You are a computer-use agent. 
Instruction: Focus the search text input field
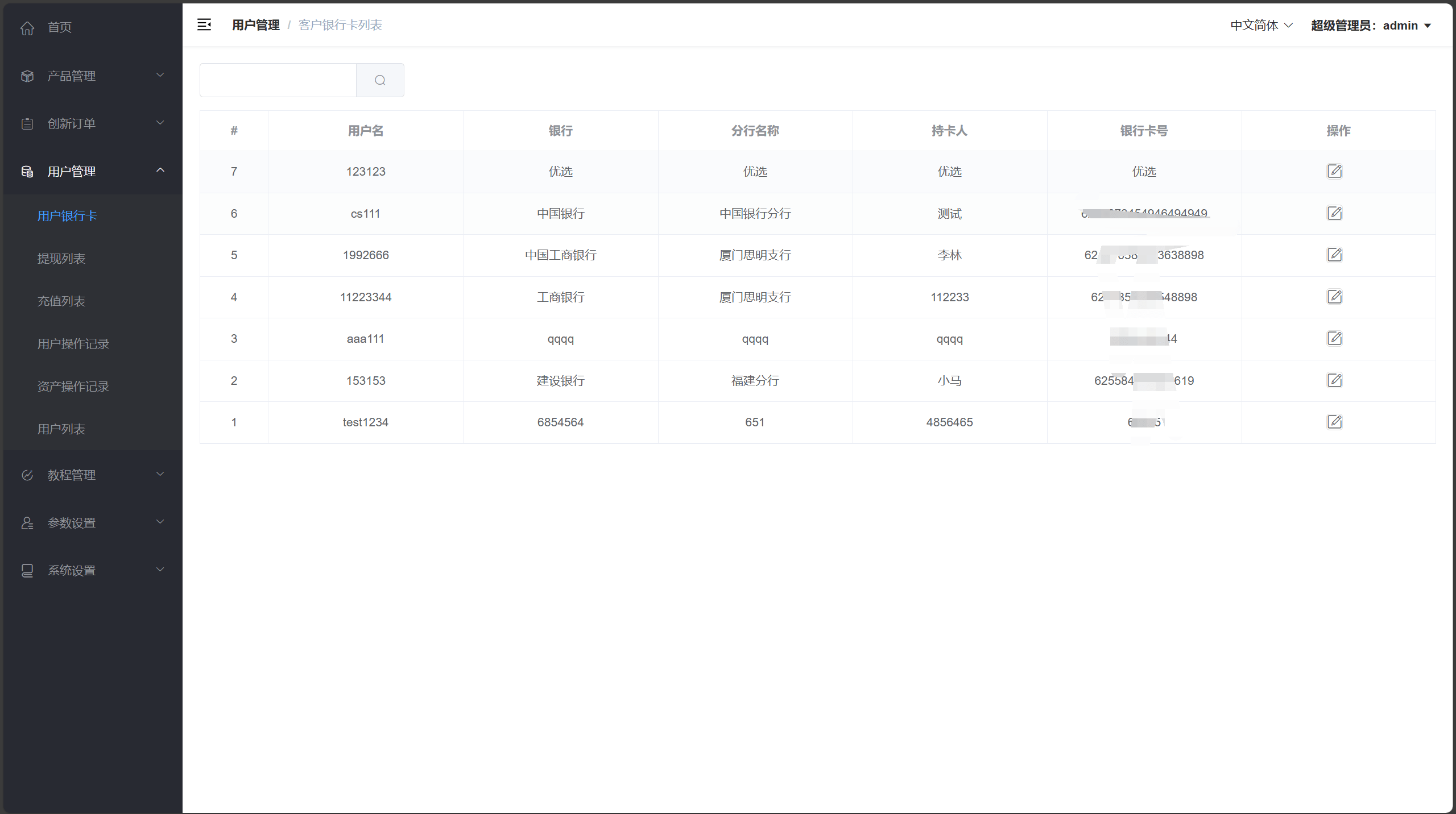[278, 80]
